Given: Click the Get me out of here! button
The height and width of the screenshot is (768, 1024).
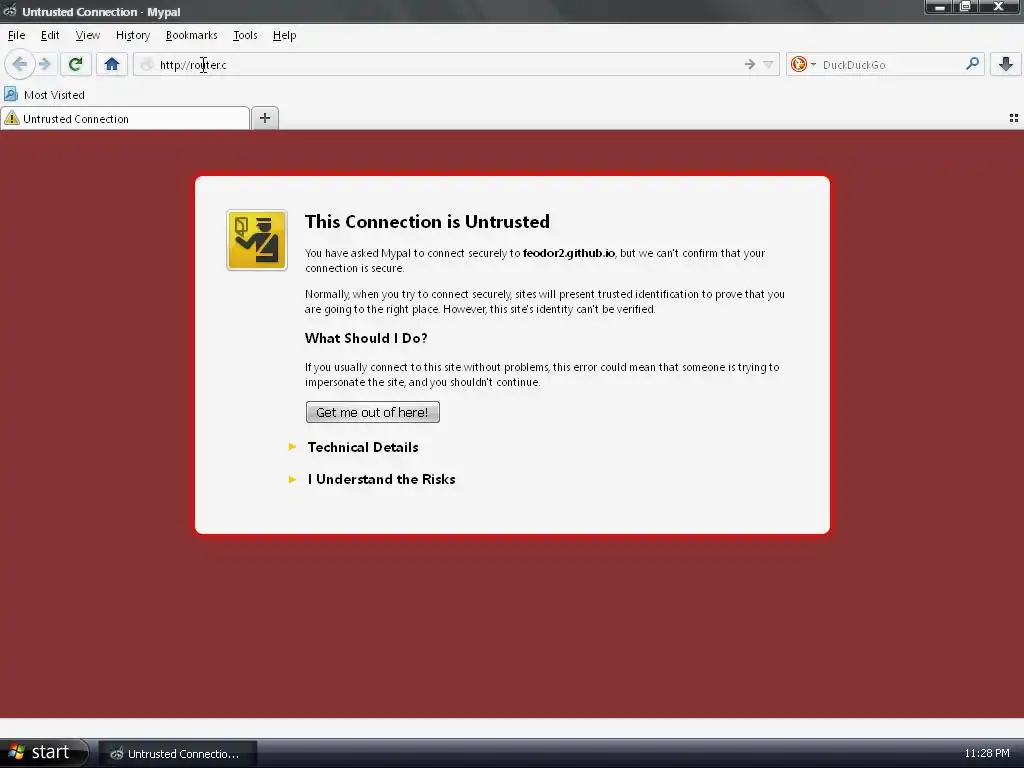Looking at the screenshot, I should [x=372, y=412].
